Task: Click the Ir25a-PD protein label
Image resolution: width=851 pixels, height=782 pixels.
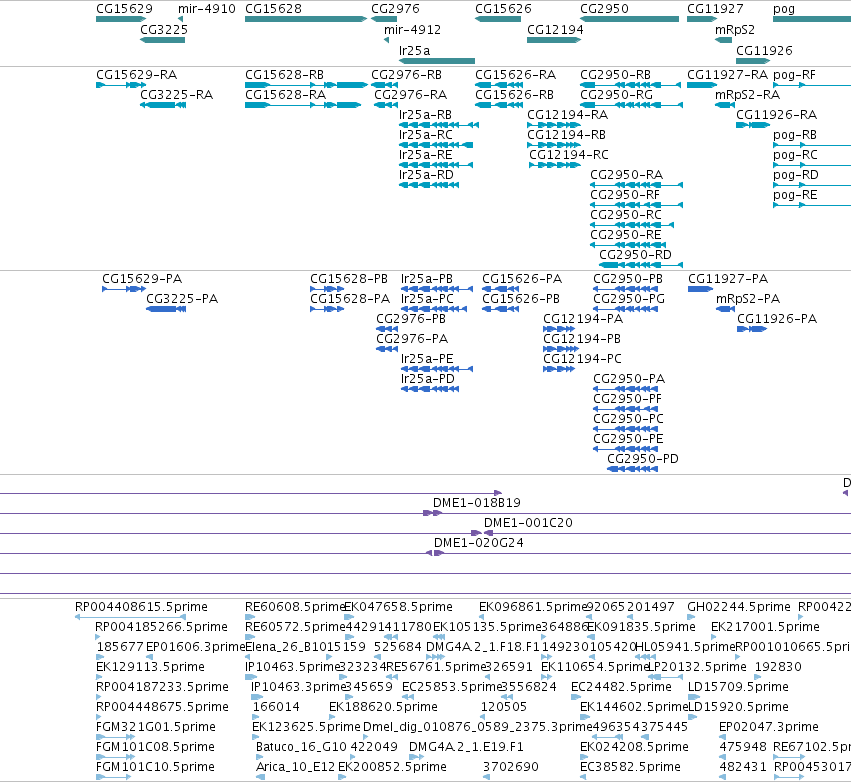Action: (x=428, y=378)
